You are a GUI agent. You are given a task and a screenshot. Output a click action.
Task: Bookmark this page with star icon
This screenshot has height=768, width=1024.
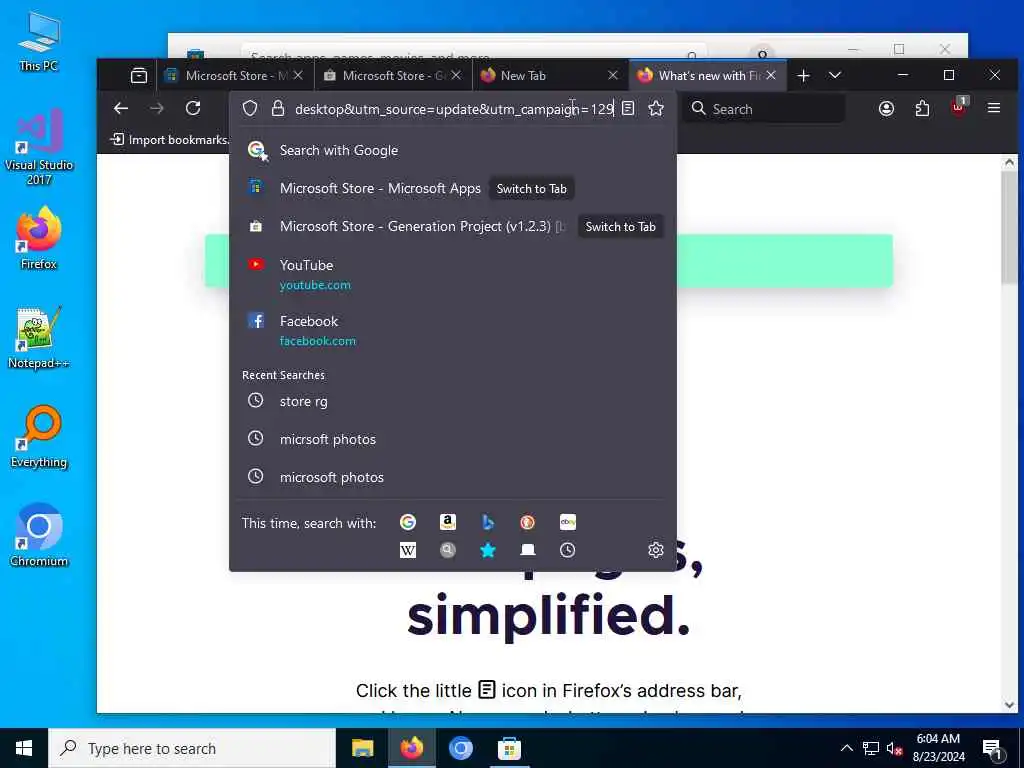tap(656, 108)
